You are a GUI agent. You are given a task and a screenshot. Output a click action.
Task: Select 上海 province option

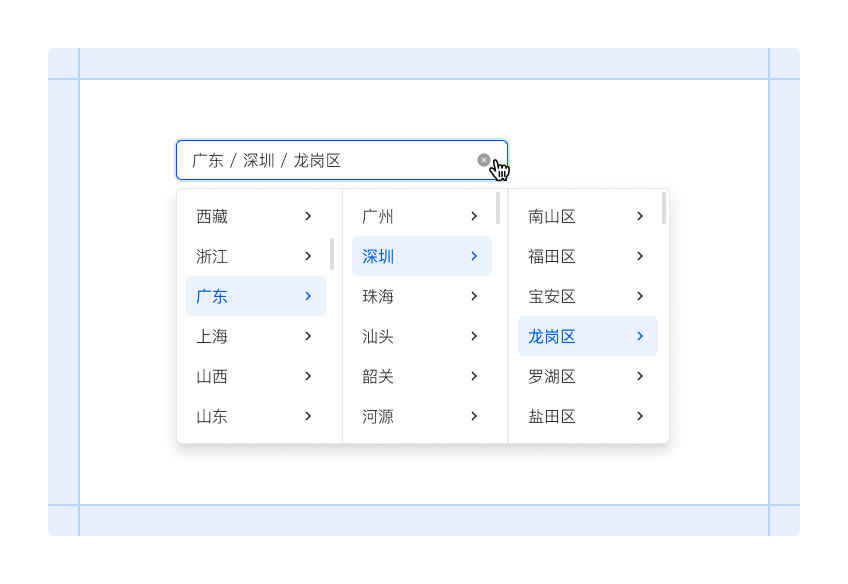(212, 336)
